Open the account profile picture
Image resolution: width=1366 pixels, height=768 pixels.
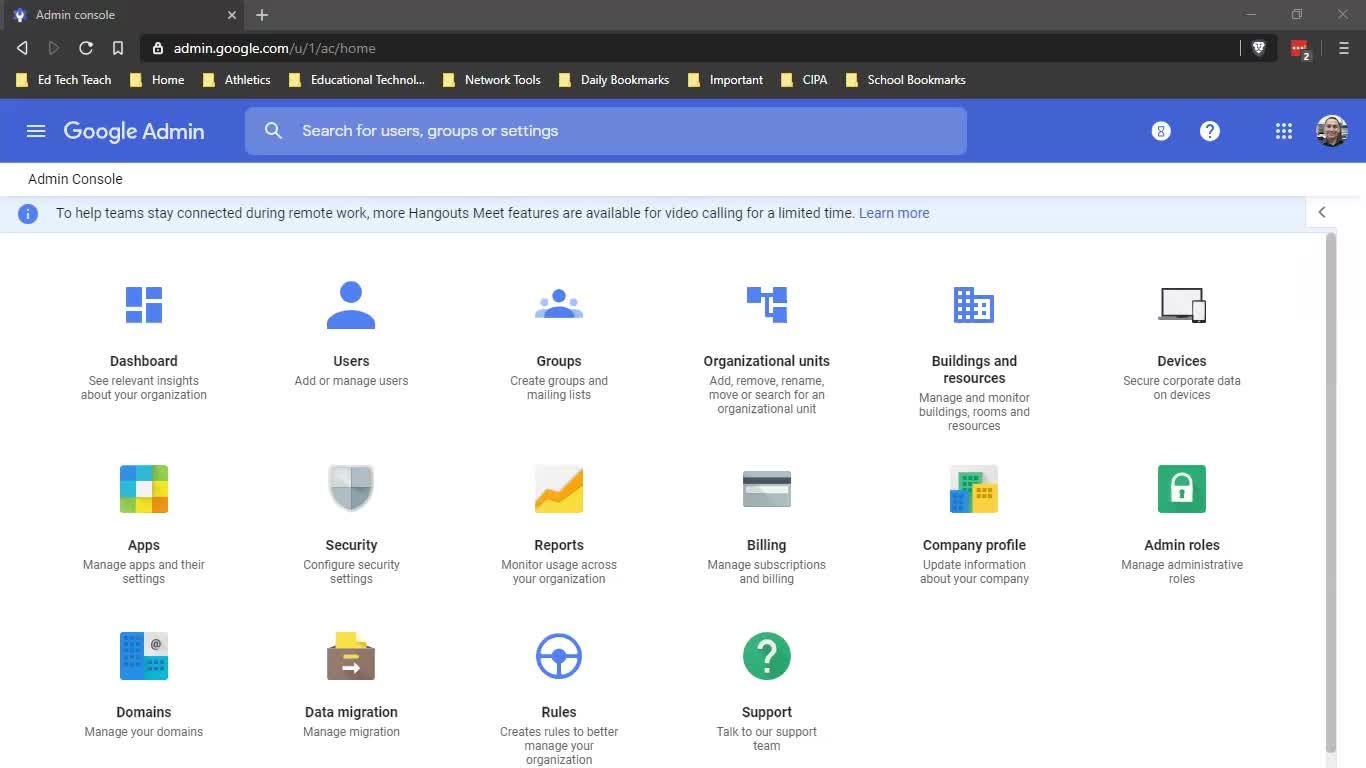coord(1332,131)
